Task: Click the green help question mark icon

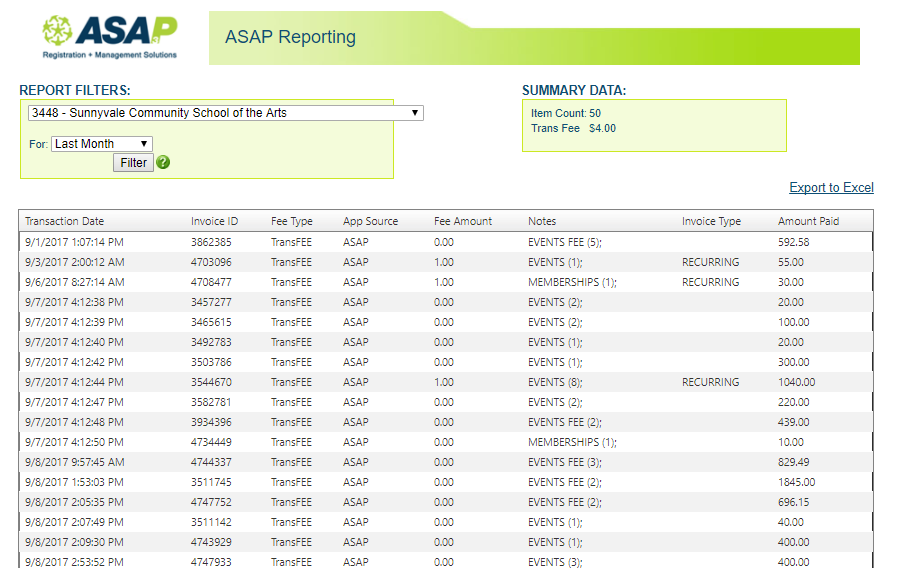Action: (x=163, y=162)
